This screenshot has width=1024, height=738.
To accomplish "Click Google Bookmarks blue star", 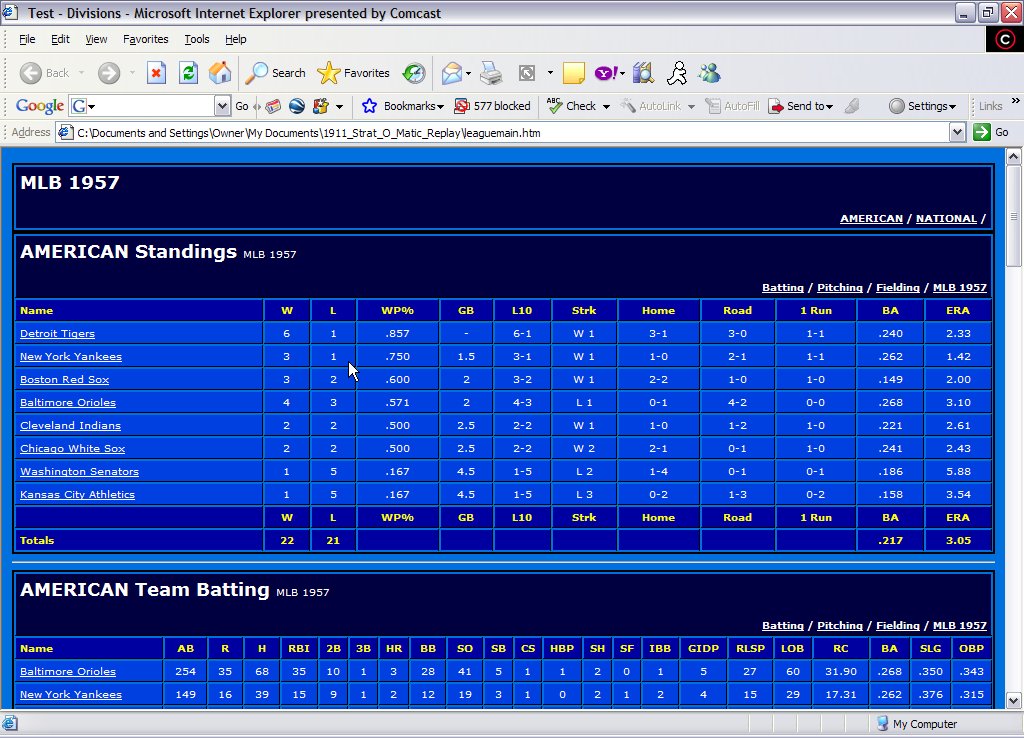I will (x=369, y=106).
